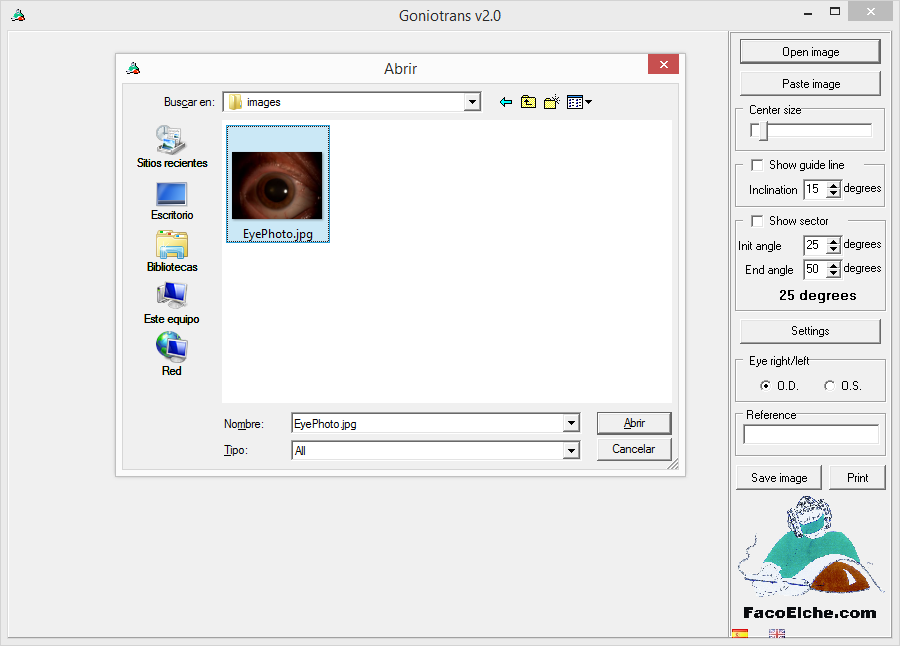Image resolution: width=900 pixels, height=646 pixels.
Task: Go up one folder level icon
Action: click(x=528, y=102)
